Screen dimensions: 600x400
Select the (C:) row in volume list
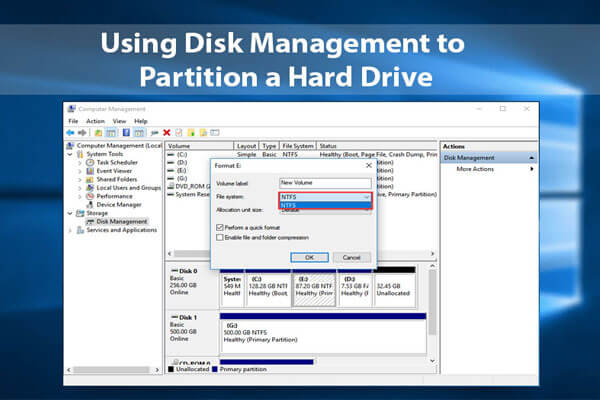coord(302,155)
